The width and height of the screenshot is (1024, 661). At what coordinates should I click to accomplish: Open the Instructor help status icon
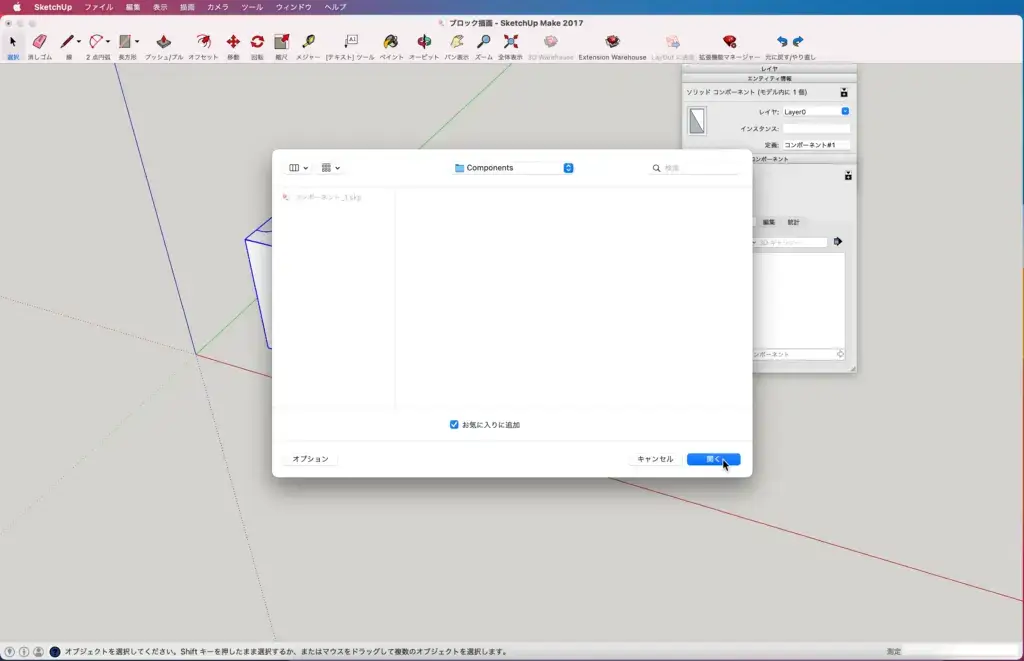(55, 651)
